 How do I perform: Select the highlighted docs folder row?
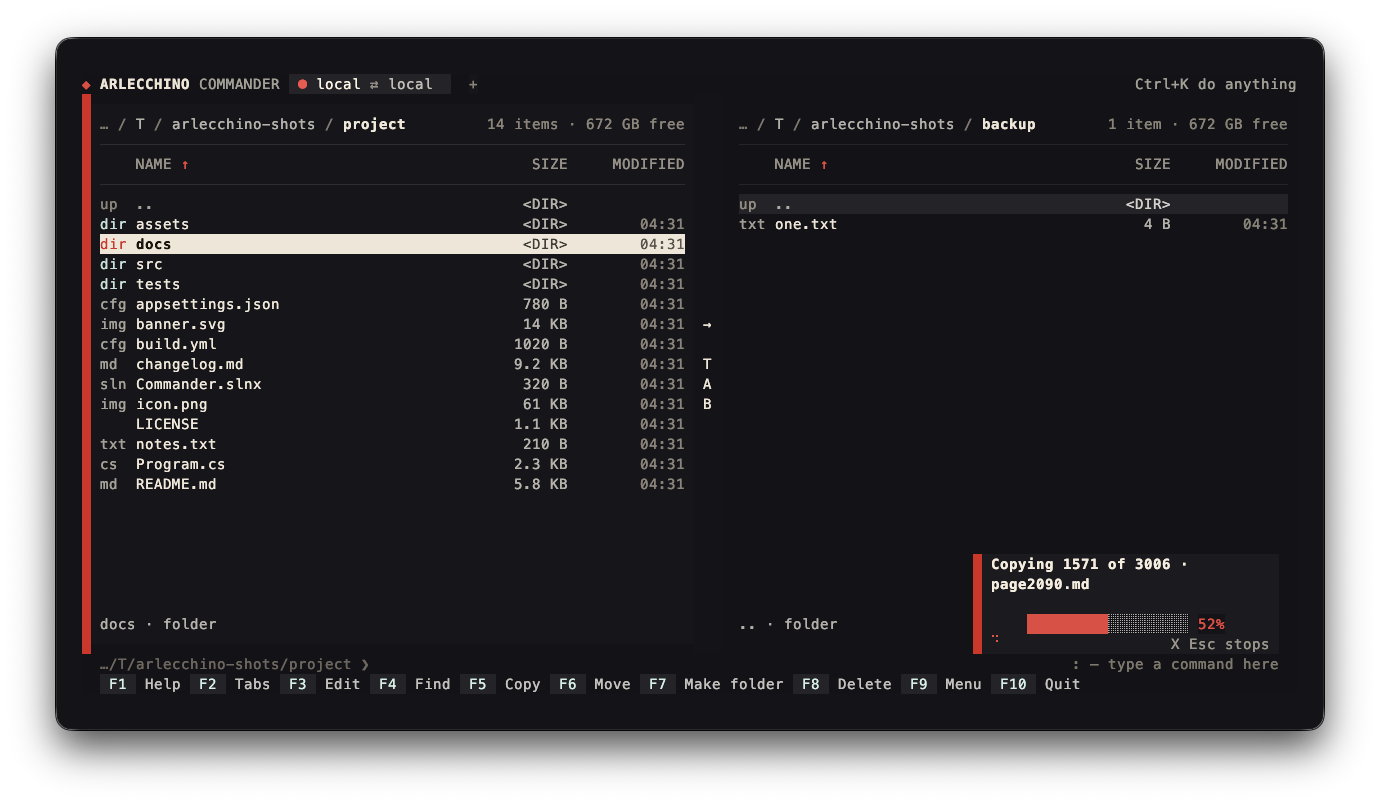pos(392,244)
